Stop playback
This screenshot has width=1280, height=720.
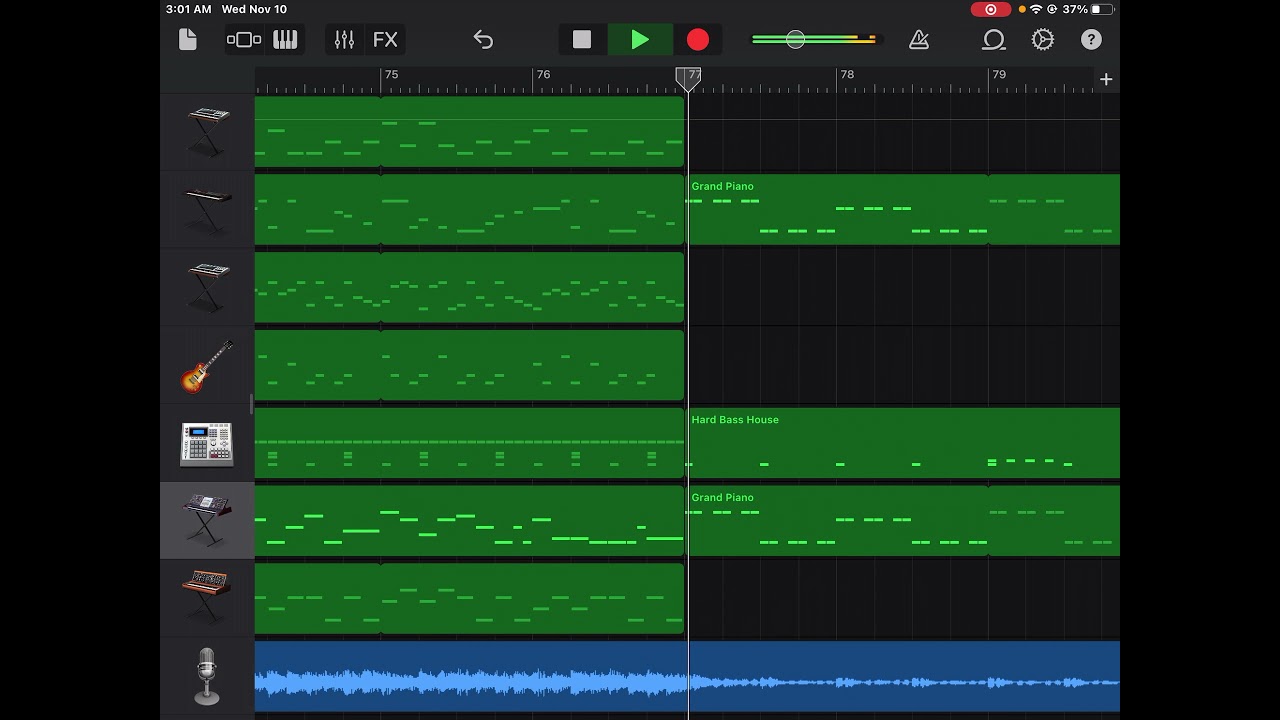(582, 40)
